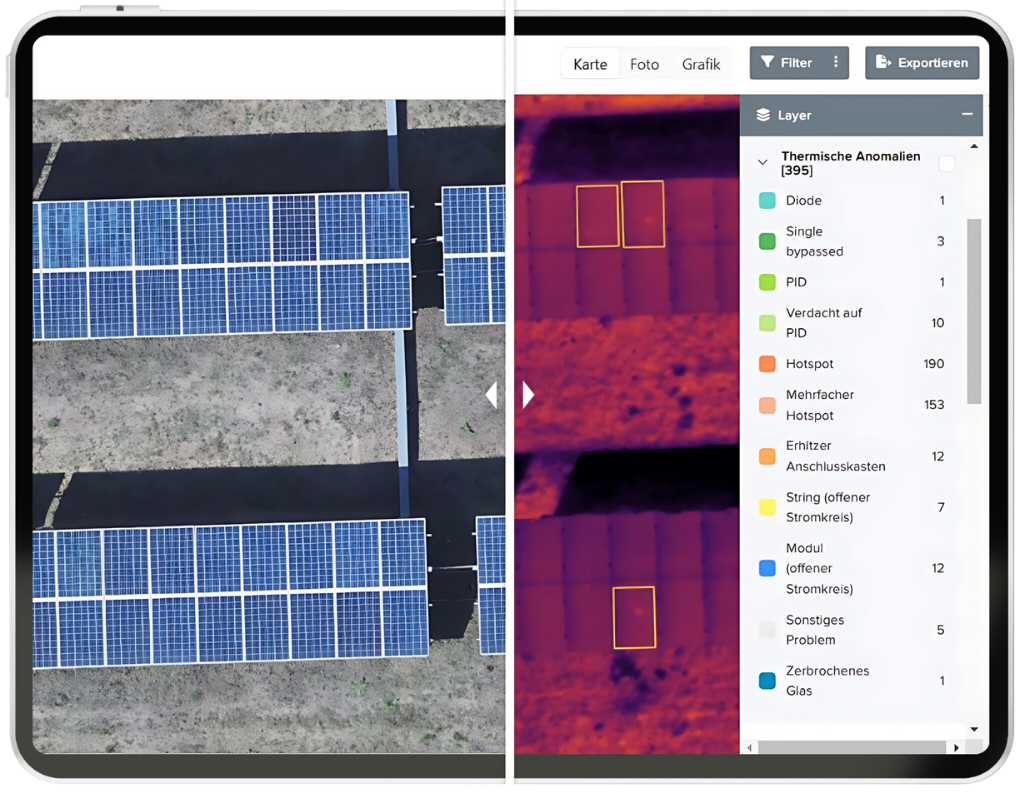Click the layer panel vertical scrollbar

pos(974,310)
